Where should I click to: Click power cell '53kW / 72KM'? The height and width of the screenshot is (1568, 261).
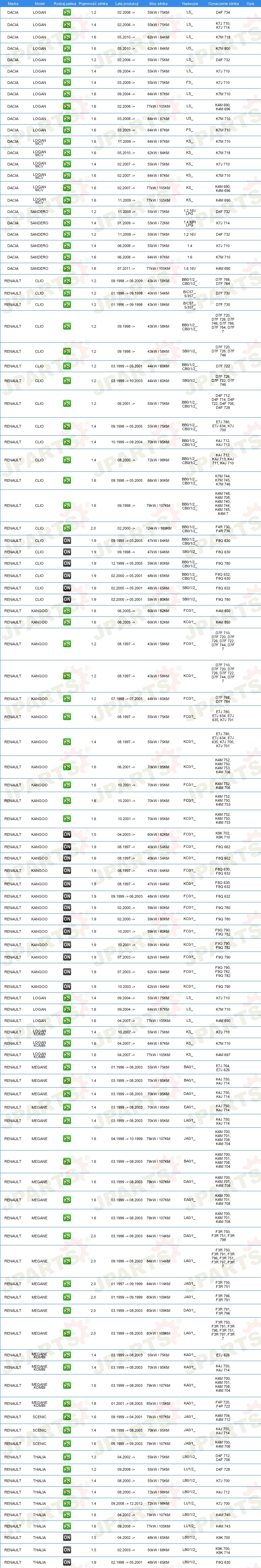coord(159,223)
